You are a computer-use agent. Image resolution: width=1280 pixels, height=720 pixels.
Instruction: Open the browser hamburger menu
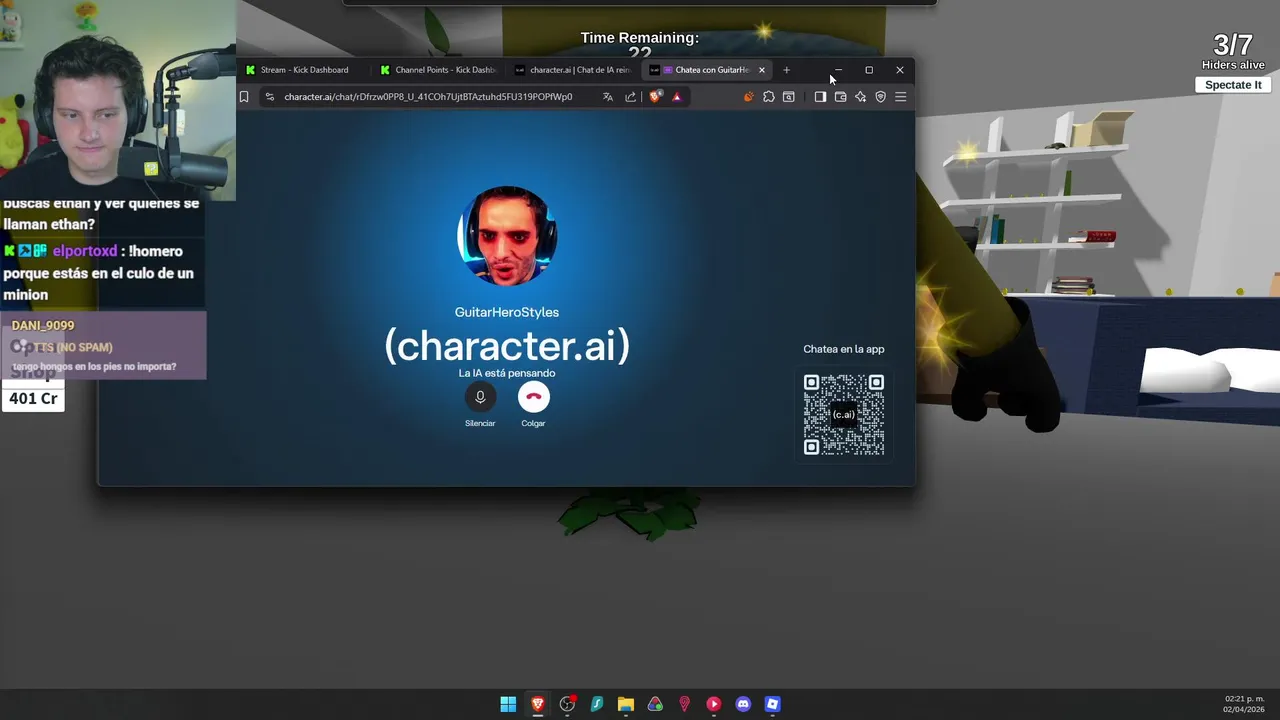(x=901, y=97)
